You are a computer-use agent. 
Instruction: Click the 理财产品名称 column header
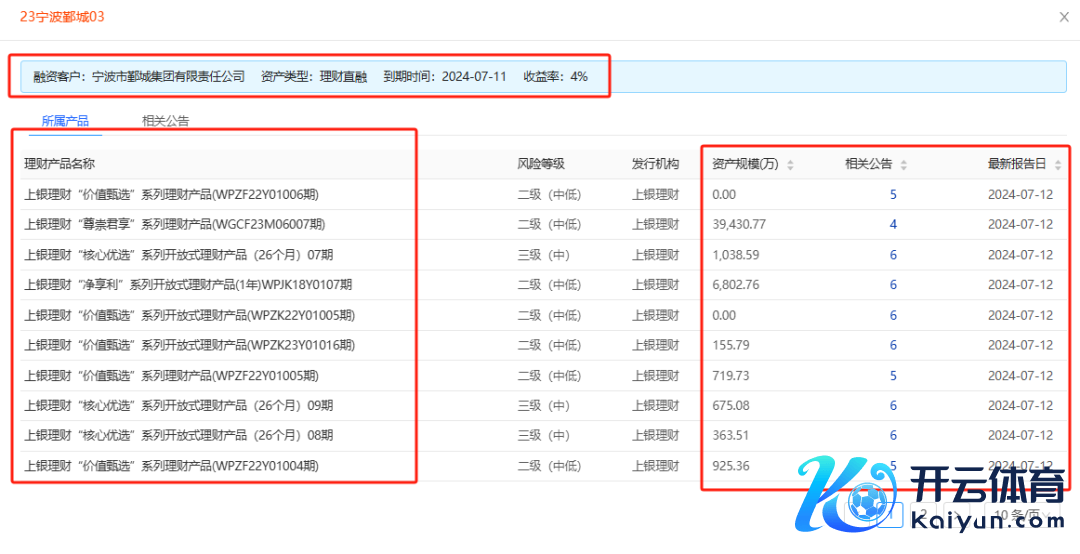pos(59,164)
